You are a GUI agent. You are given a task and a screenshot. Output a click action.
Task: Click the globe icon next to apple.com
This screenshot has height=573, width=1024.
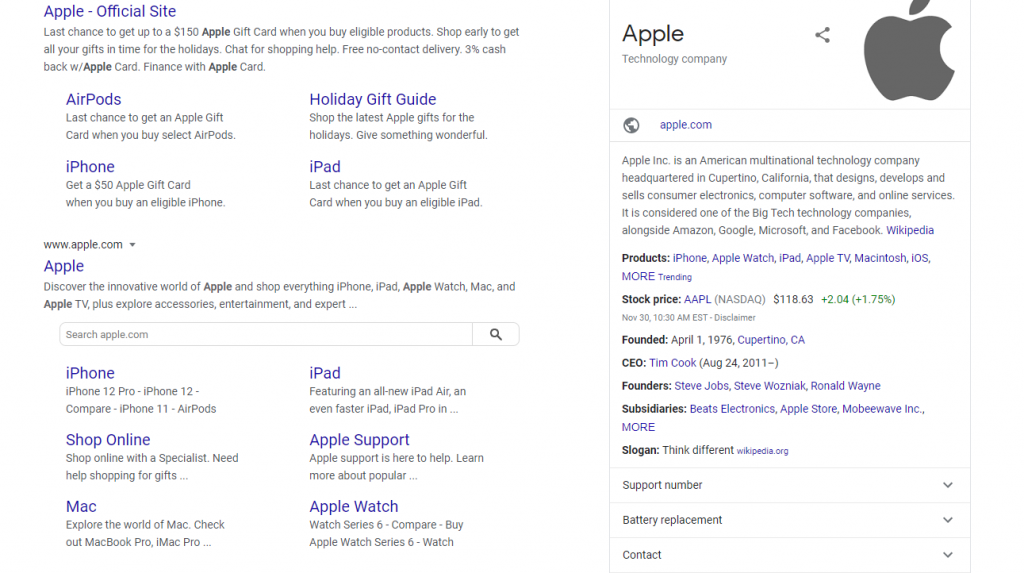(631, 125)
